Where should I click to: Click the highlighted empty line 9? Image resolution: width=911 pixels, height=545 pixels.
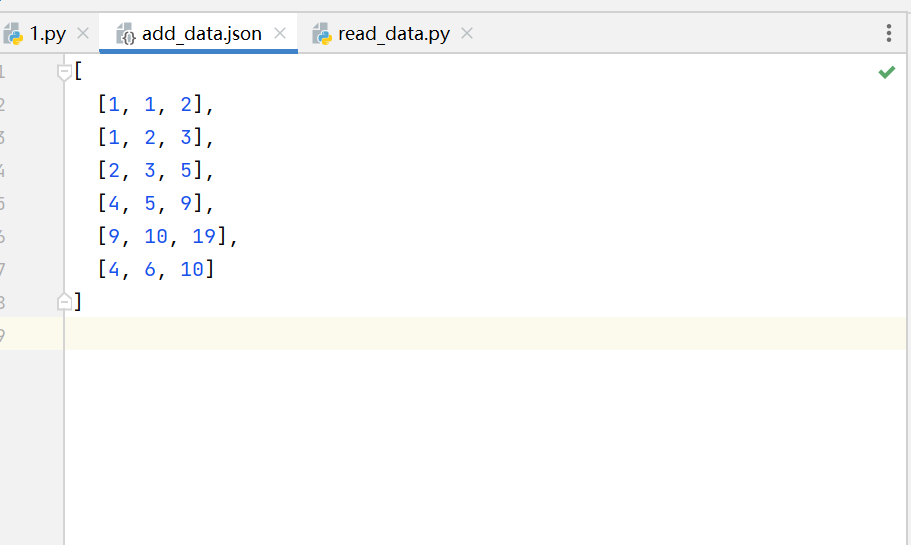(485, 334)
